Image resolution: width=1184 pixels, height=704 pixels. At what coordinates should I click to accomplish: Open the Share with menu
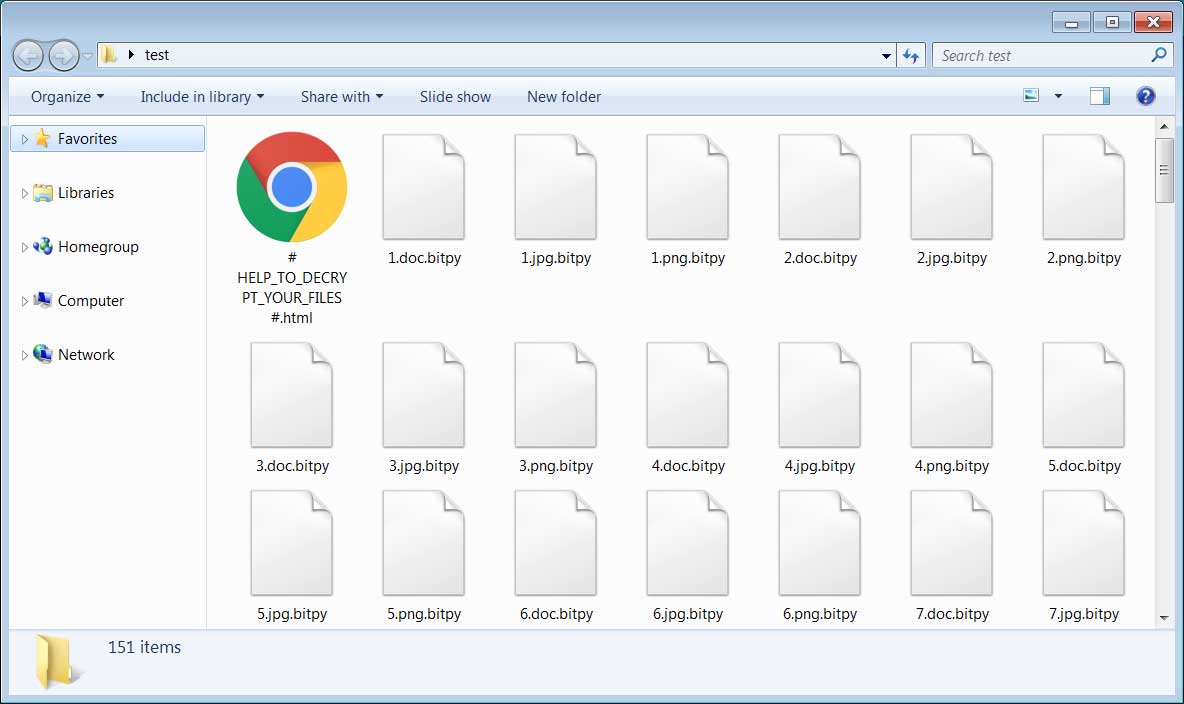[342, 97]
